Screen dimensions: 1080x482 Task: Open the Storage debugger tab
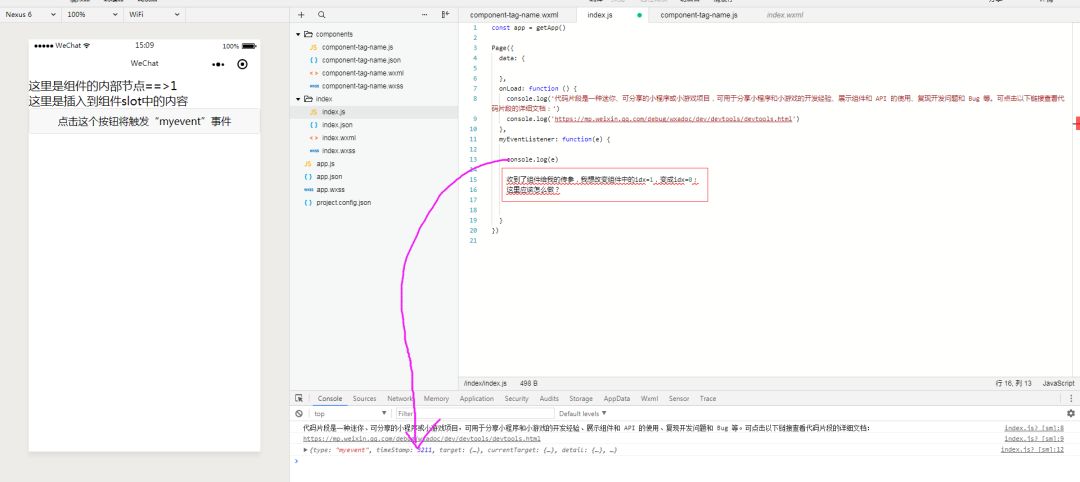[581, 399]
